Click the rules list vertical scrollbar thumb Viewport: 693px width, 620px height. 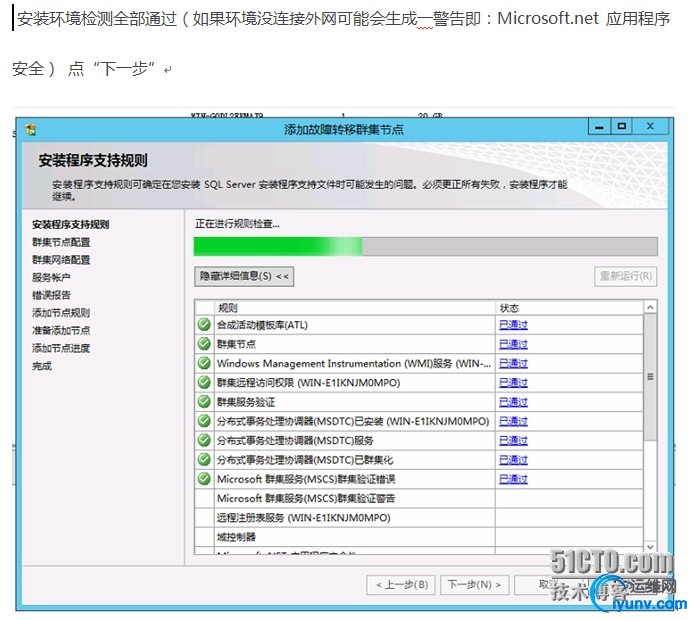[x=650, y=377]
